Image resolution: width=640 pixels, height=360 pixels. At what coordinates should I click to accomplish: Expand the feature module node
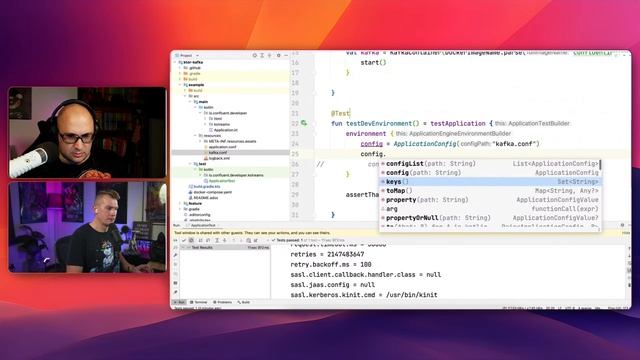180,203
